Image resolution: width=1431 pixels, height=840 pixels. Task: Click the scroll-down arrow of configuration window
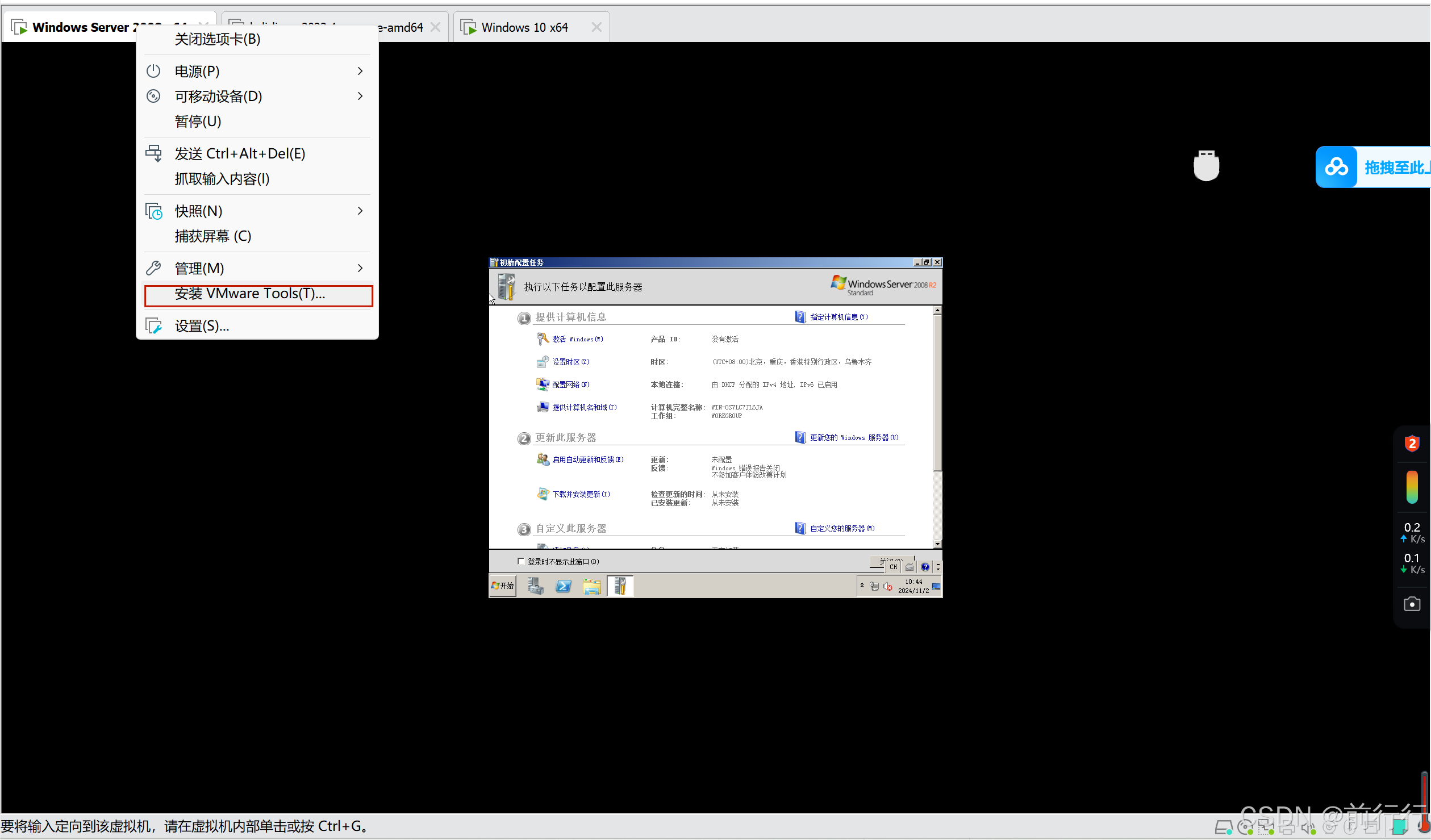[937, 544]
